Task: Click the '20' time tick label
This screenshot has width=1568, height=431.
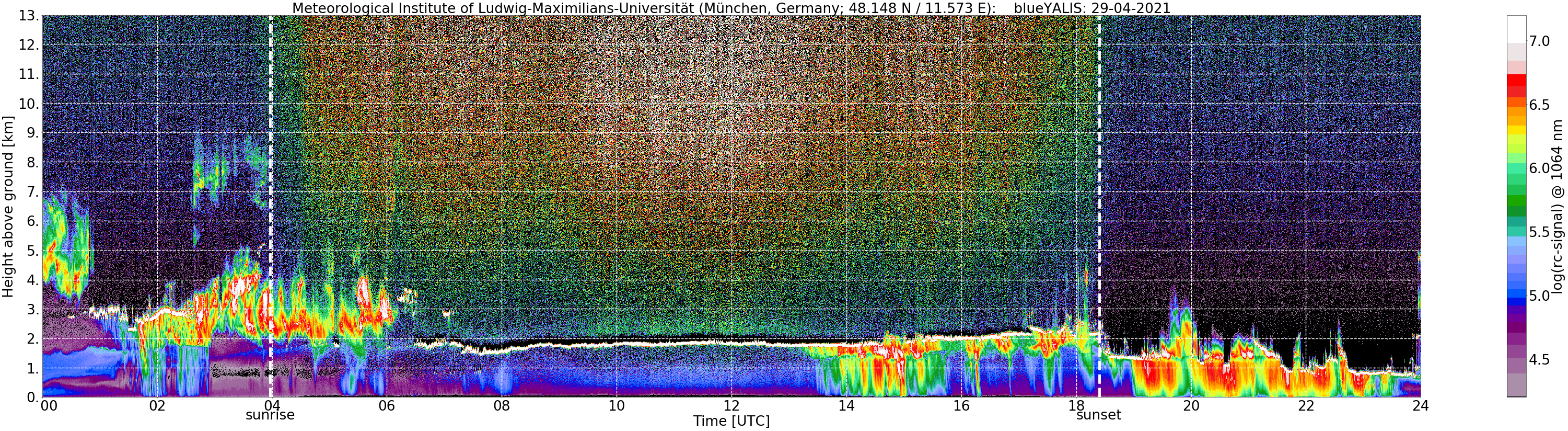Action: coord(1191,405)
